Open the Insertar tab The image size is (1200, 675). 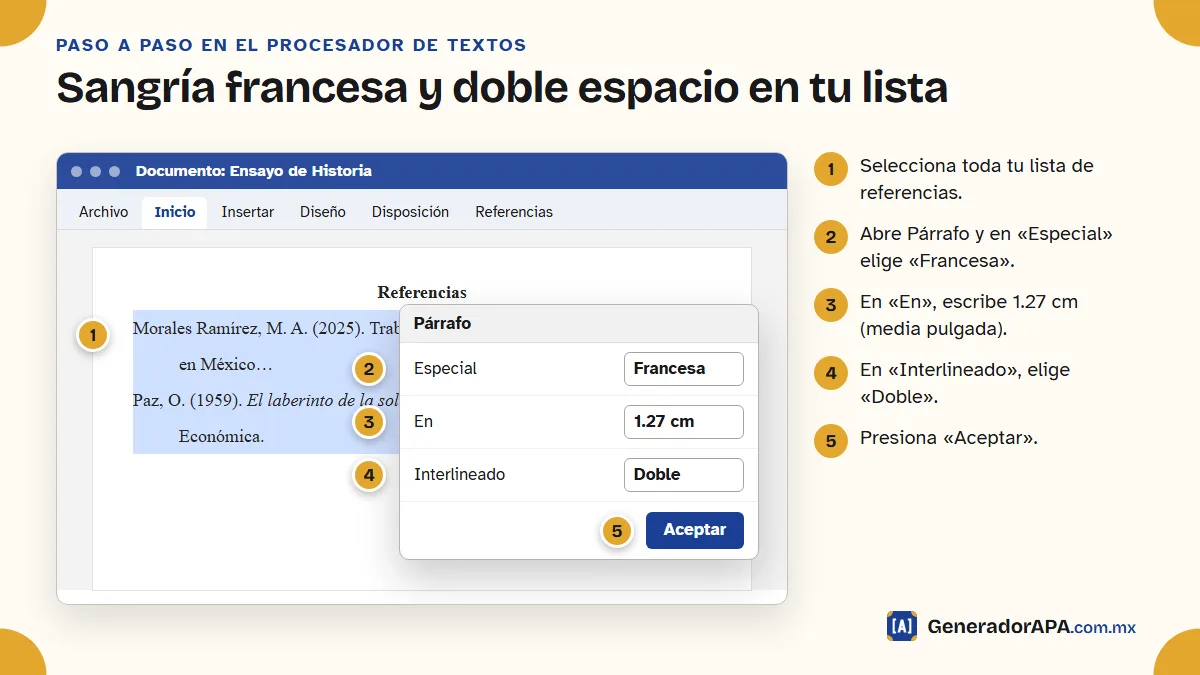(248, 212)
